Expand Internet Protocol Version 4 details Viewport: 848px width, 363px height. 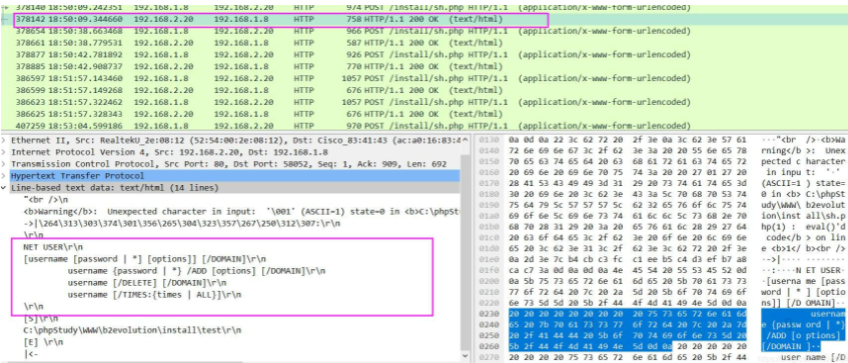(4, 152)
